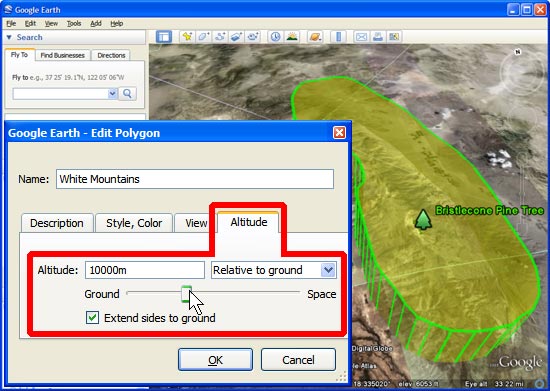
Task: Open the Tools menu
Action: [x=74, y=23]
